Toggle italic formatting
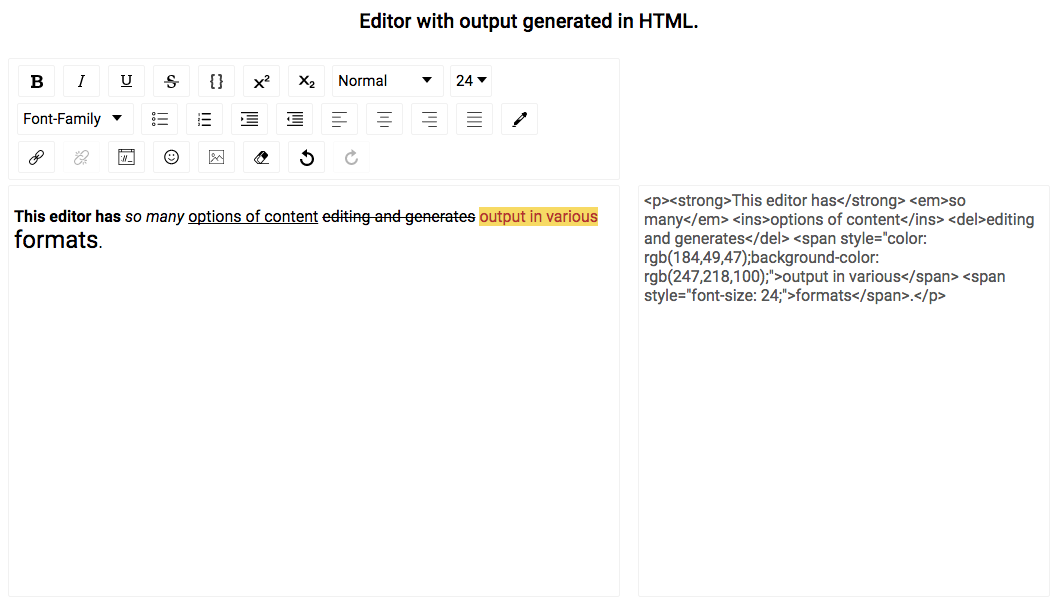 (x=81, y=81)
